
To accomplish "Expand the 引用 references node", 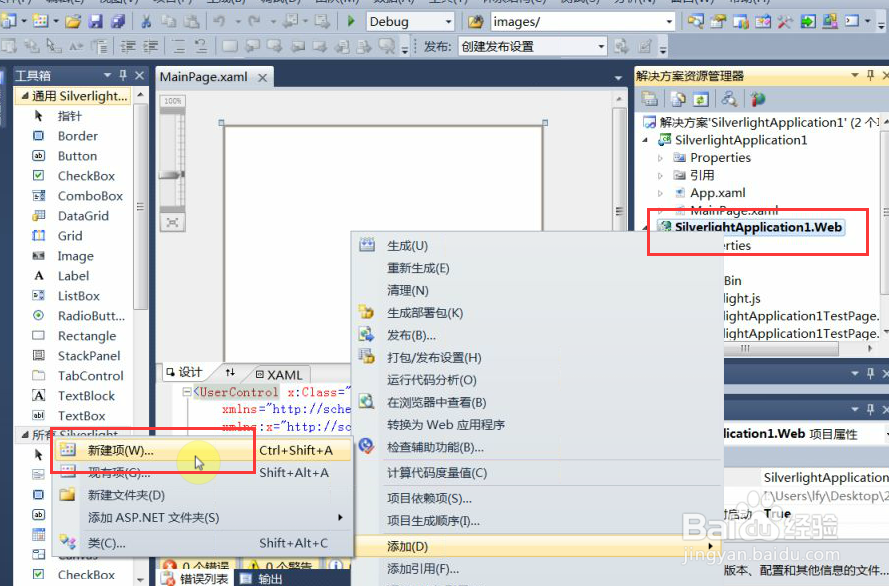I will (660, 176).
